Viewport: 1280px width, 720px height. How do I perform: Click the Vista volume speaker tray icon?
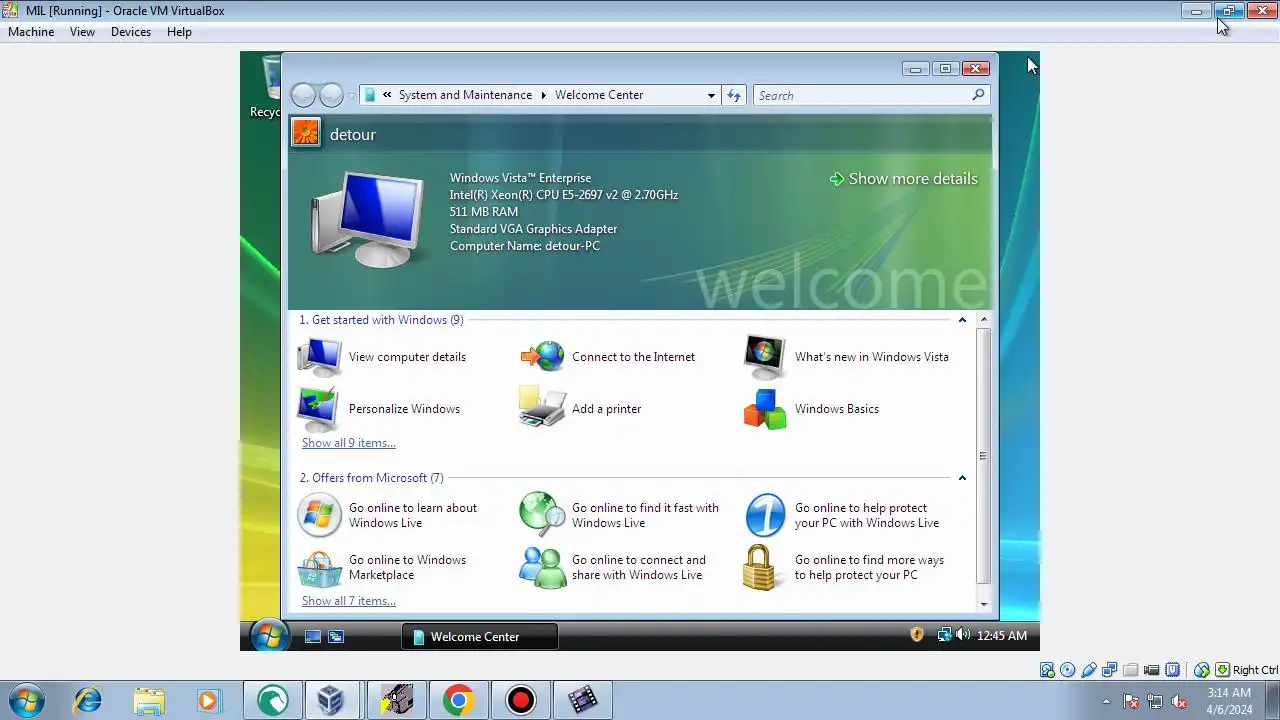coord(962,635)
